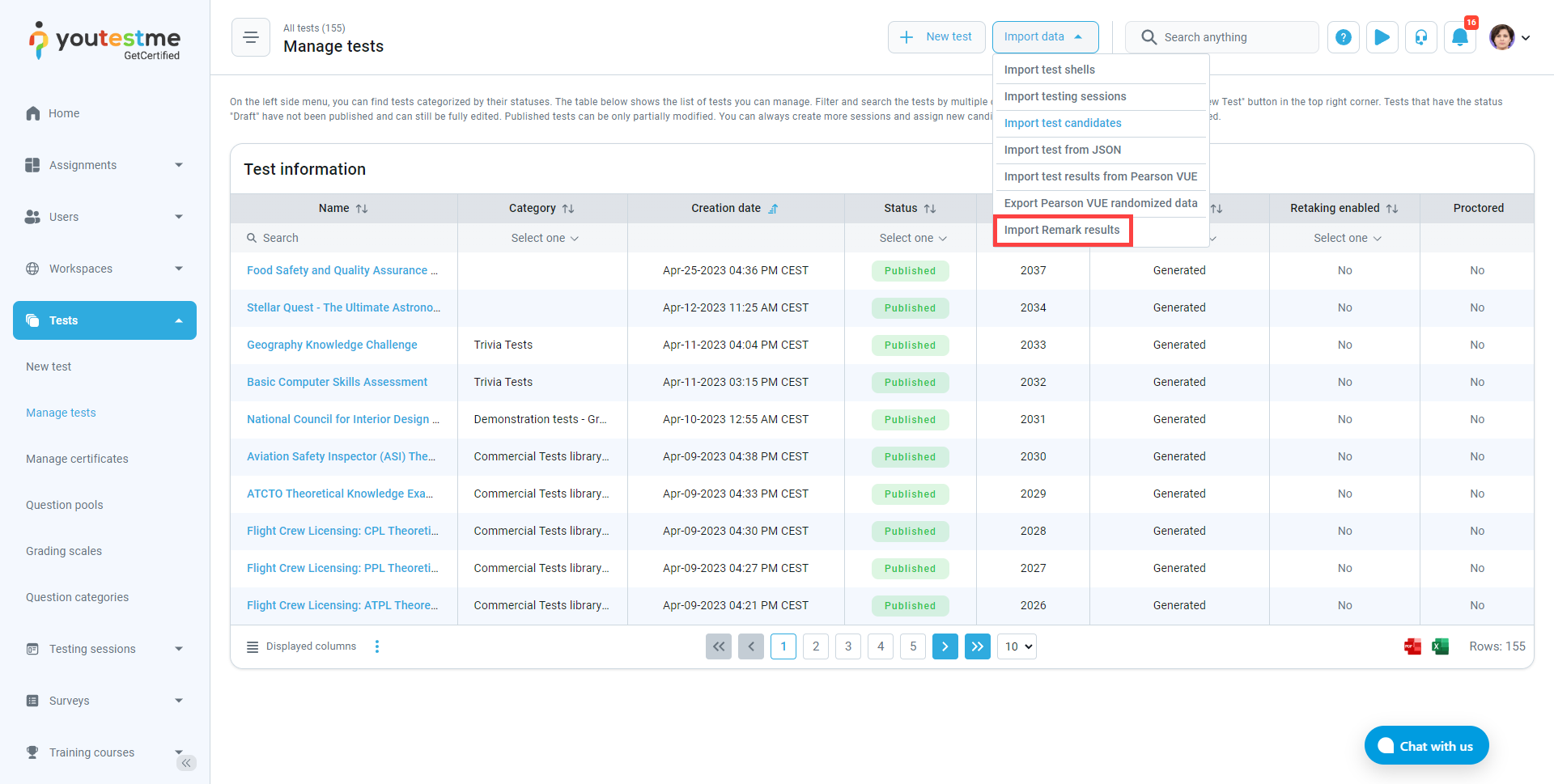The height and width of the screenshot is (784, 1554).
Task: Select Import Remark results menu item
Action: pyautogui.click(x=1061, y=230)
